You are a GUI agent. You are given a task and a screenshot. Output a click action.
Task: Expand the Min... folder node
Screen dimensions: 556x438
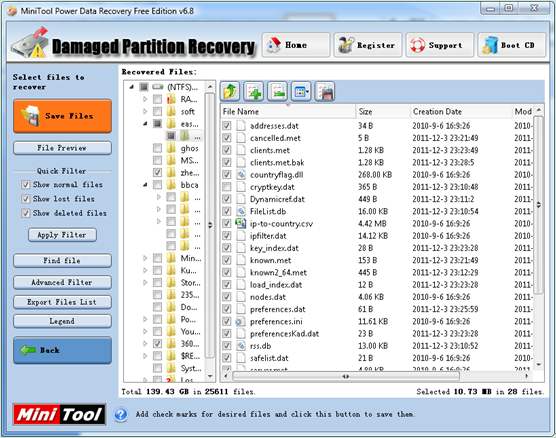coord(145,258)
